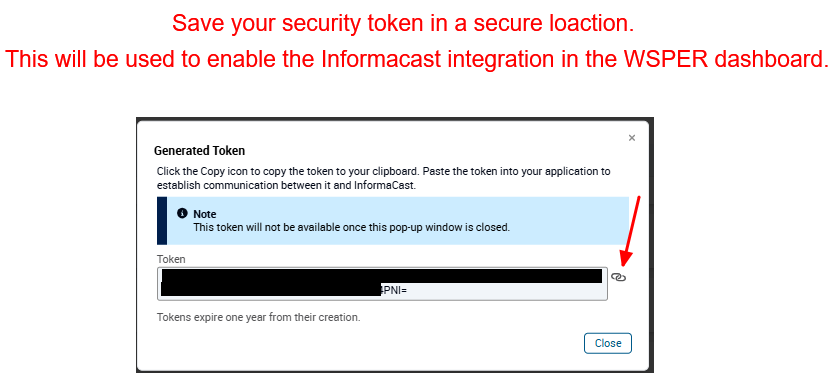Click the red 'Informacast integration' sentence
The width and height of the screenshot is (835, 373).
tap(415, 59)
